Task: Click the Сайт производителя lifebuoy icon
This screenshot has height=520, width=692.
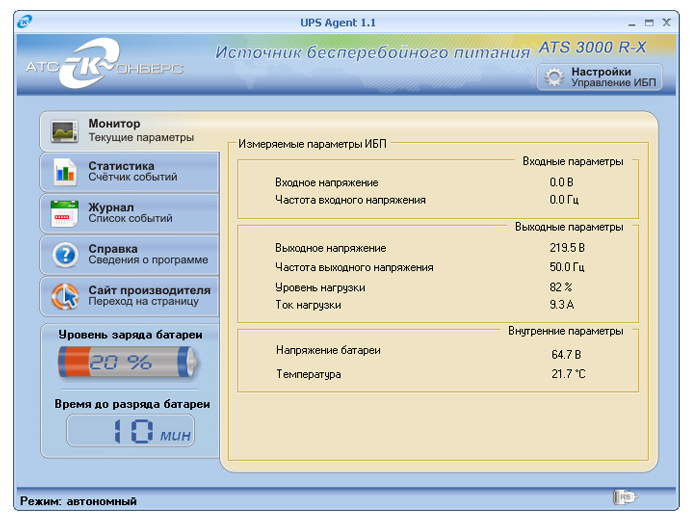Action: (x=65, y=296)
